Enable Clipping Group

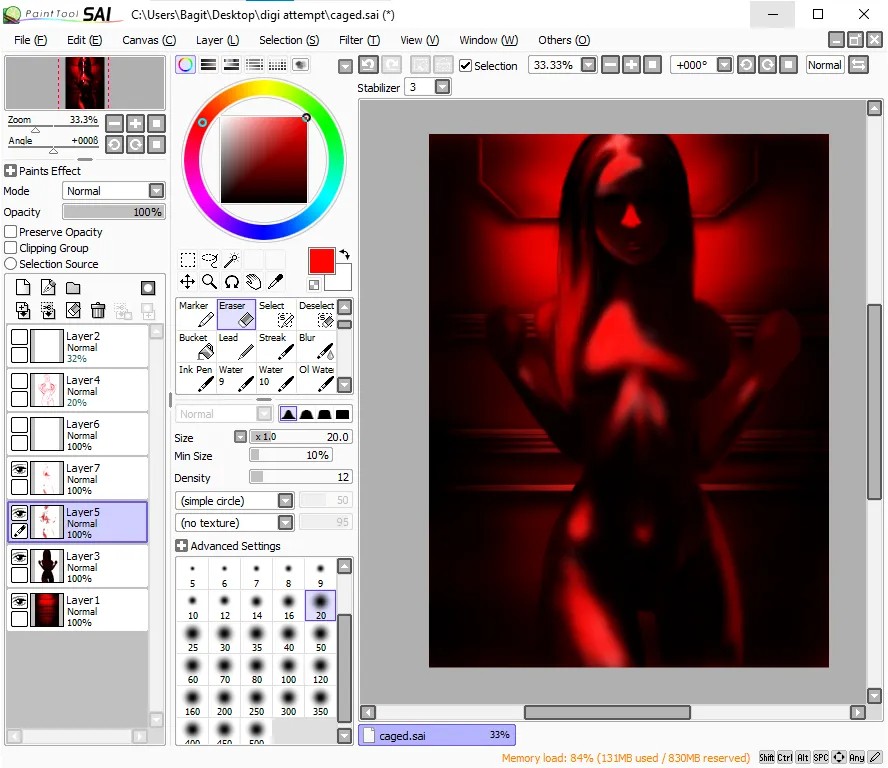pos(10,248)
